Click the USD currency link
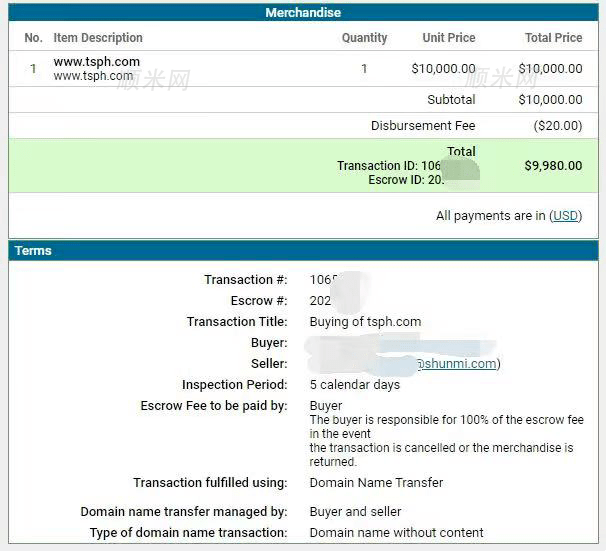606x551 pixels. point(566,216)
